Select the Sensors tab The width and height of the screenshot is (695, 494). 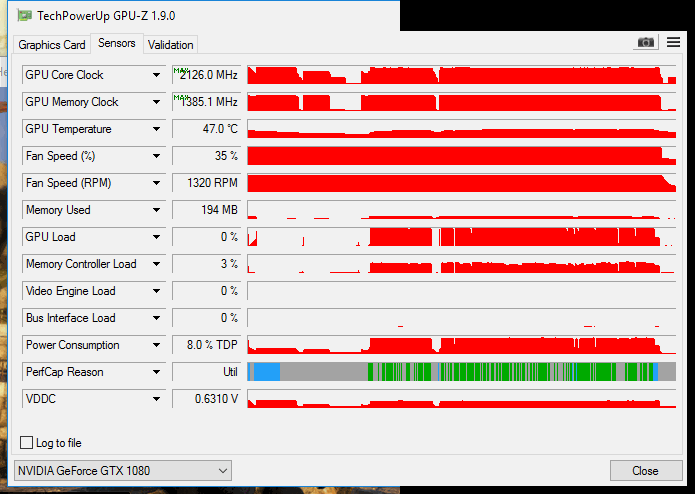(x=117, y=43)
